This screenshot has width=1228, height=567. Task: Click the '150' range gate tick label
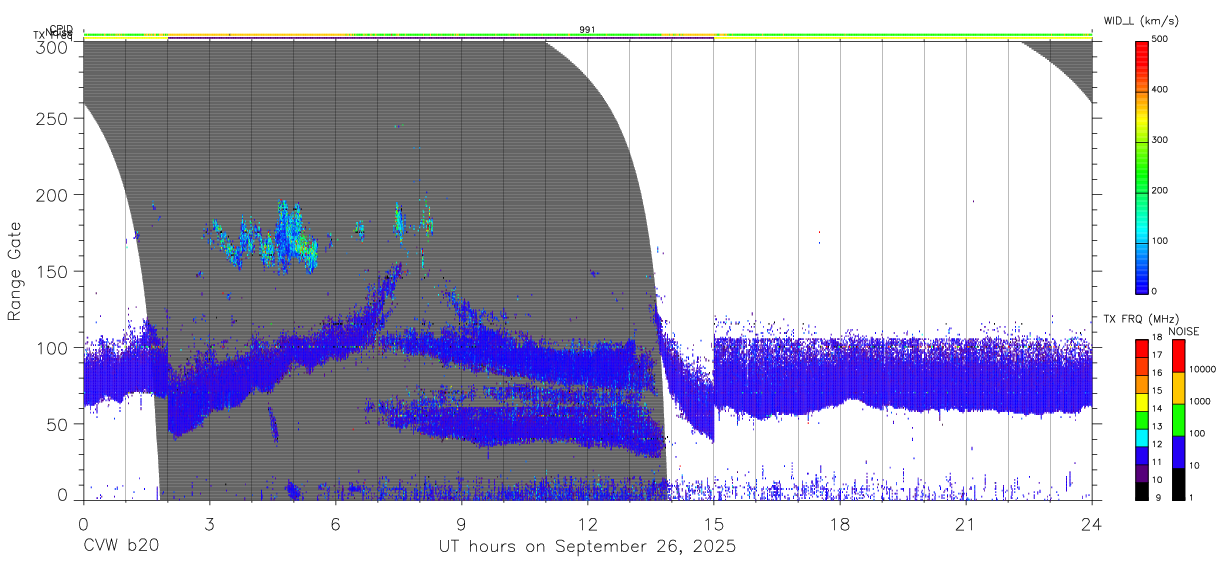pos(53,271)
